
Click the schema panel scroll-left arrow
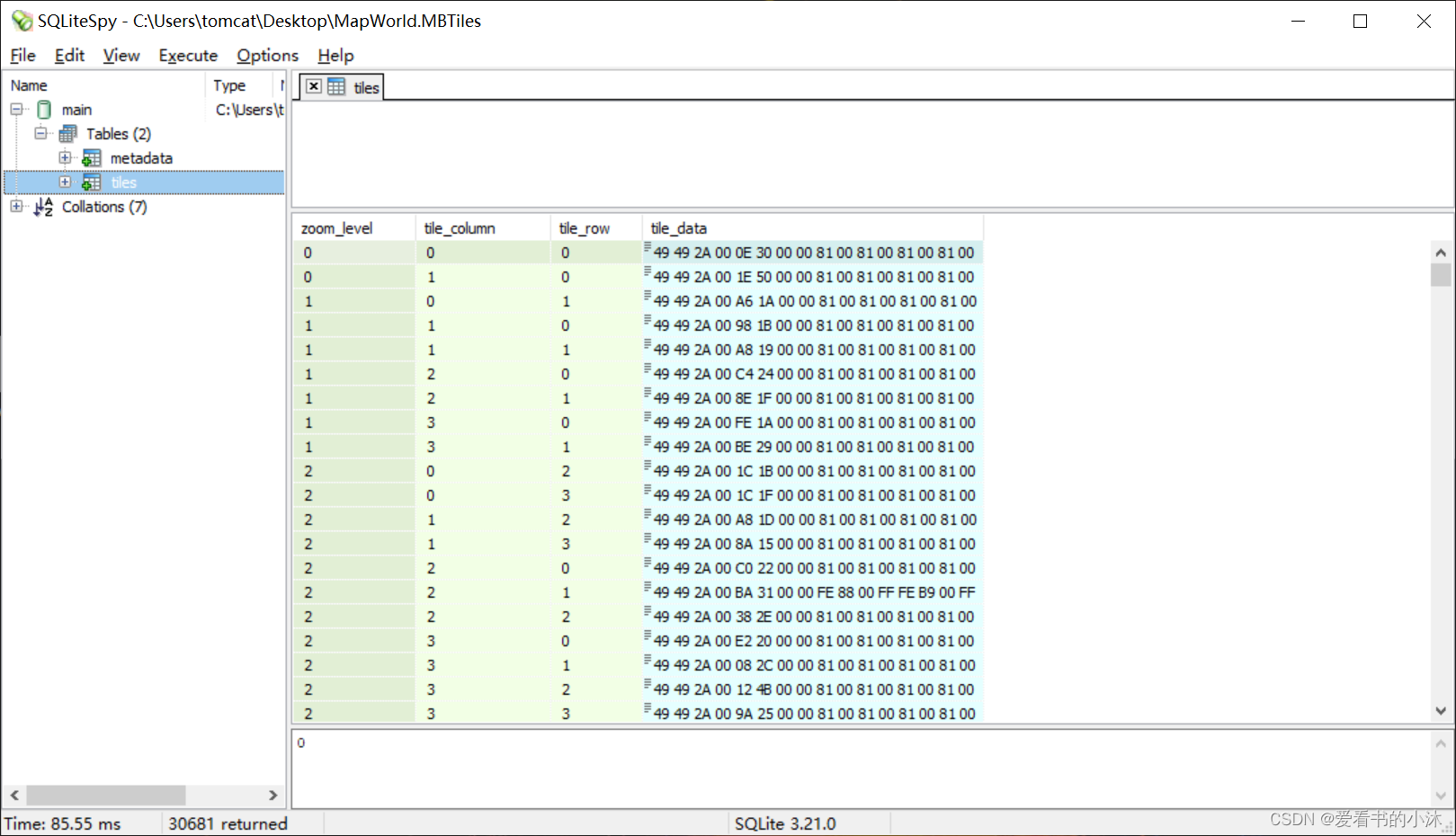14,796
